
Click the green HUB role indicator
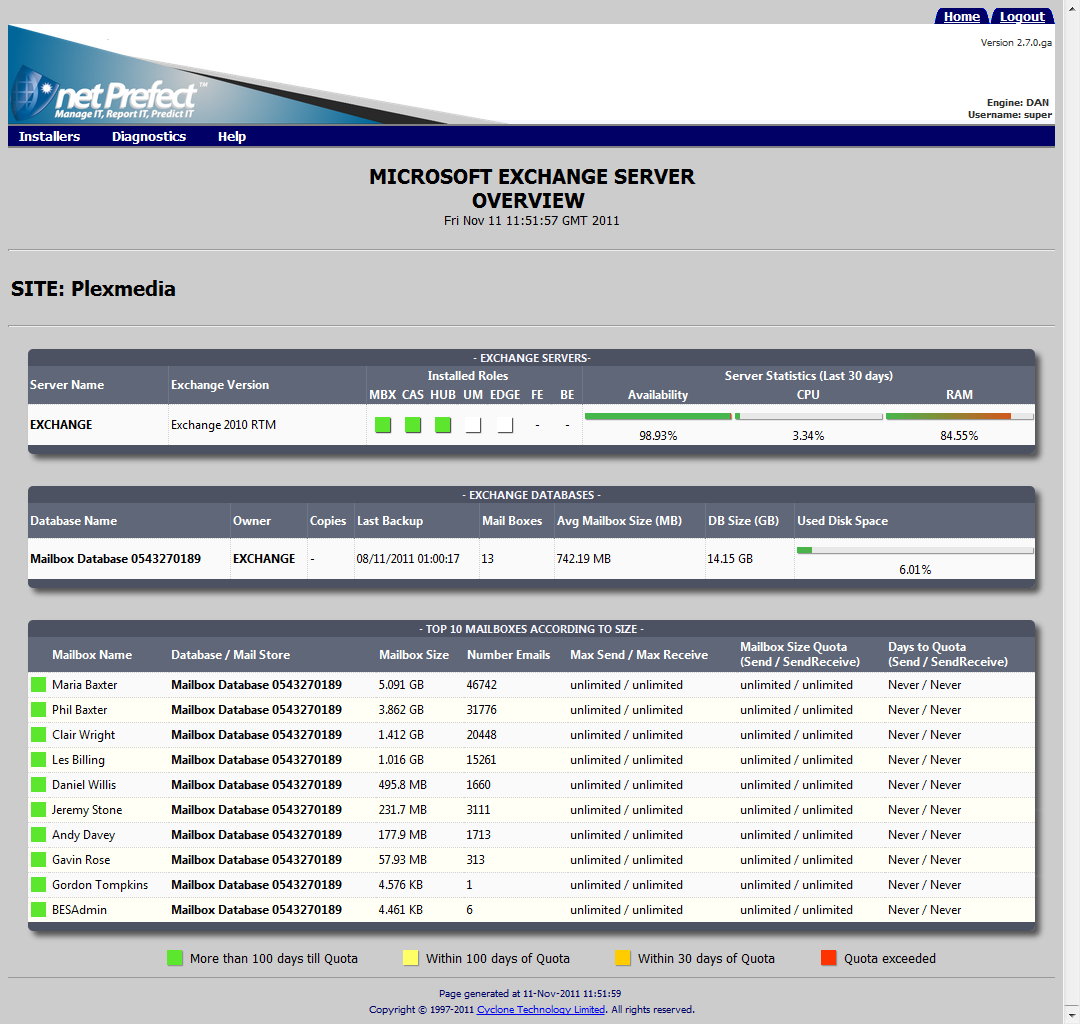tap(443, 425)
